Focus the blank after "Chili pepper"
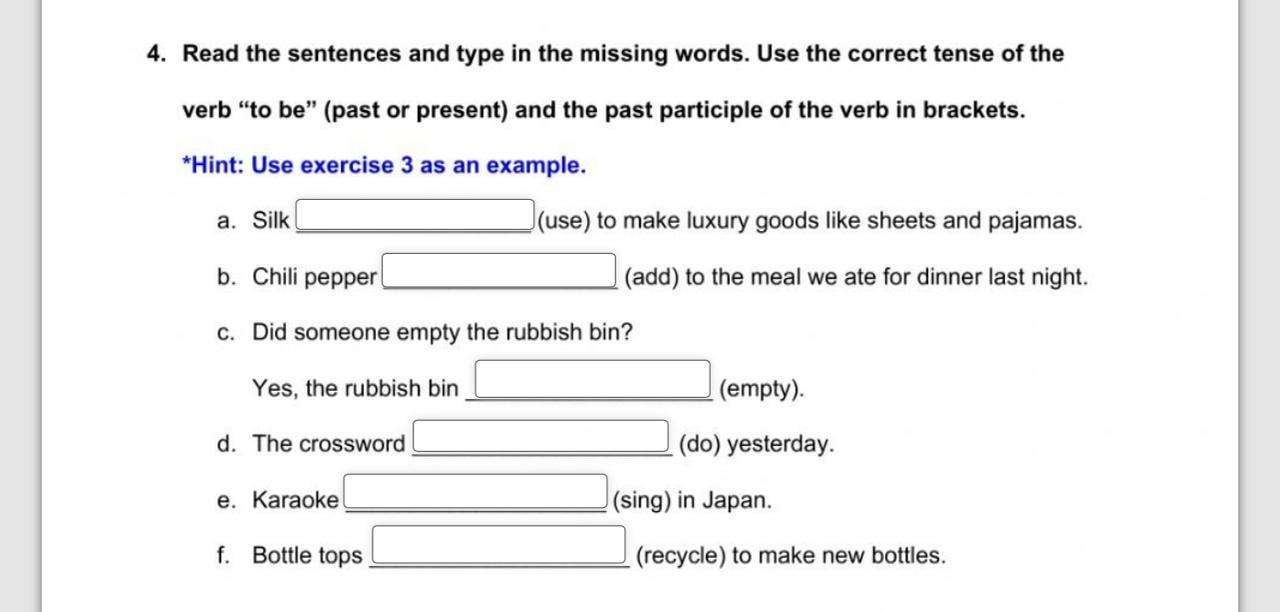This screenshot has width=1280, height=612. (498, 271)
